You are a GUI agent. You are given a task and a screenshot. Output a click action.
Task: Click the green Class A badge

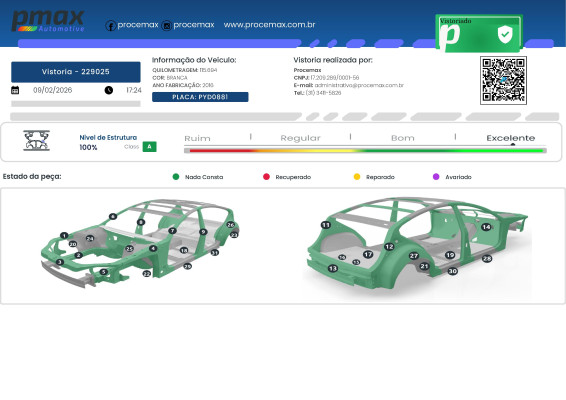[149, 147]
